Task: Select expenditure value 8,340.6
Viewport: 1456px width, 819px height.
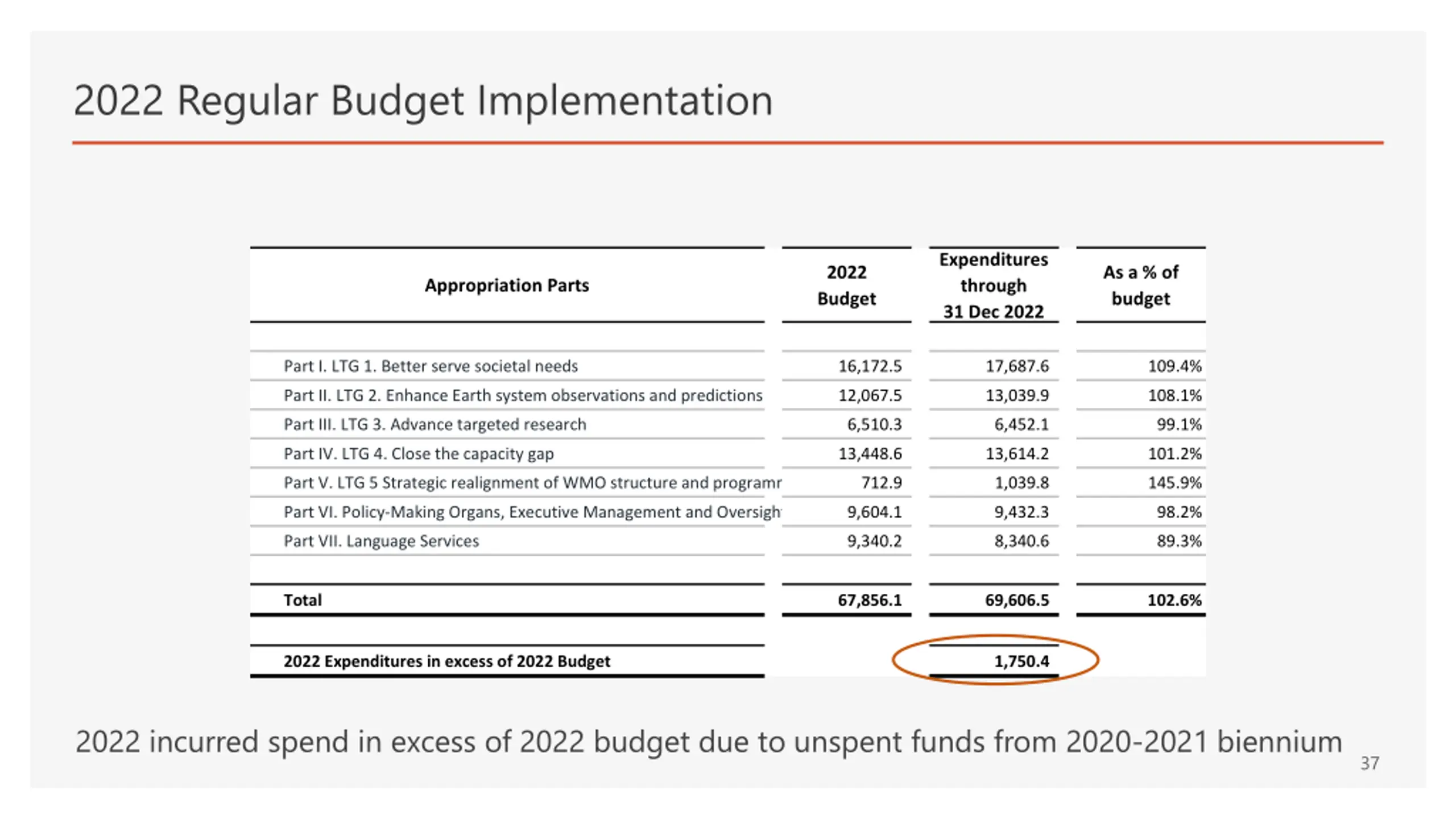Action: click(x=1021, y=540)
